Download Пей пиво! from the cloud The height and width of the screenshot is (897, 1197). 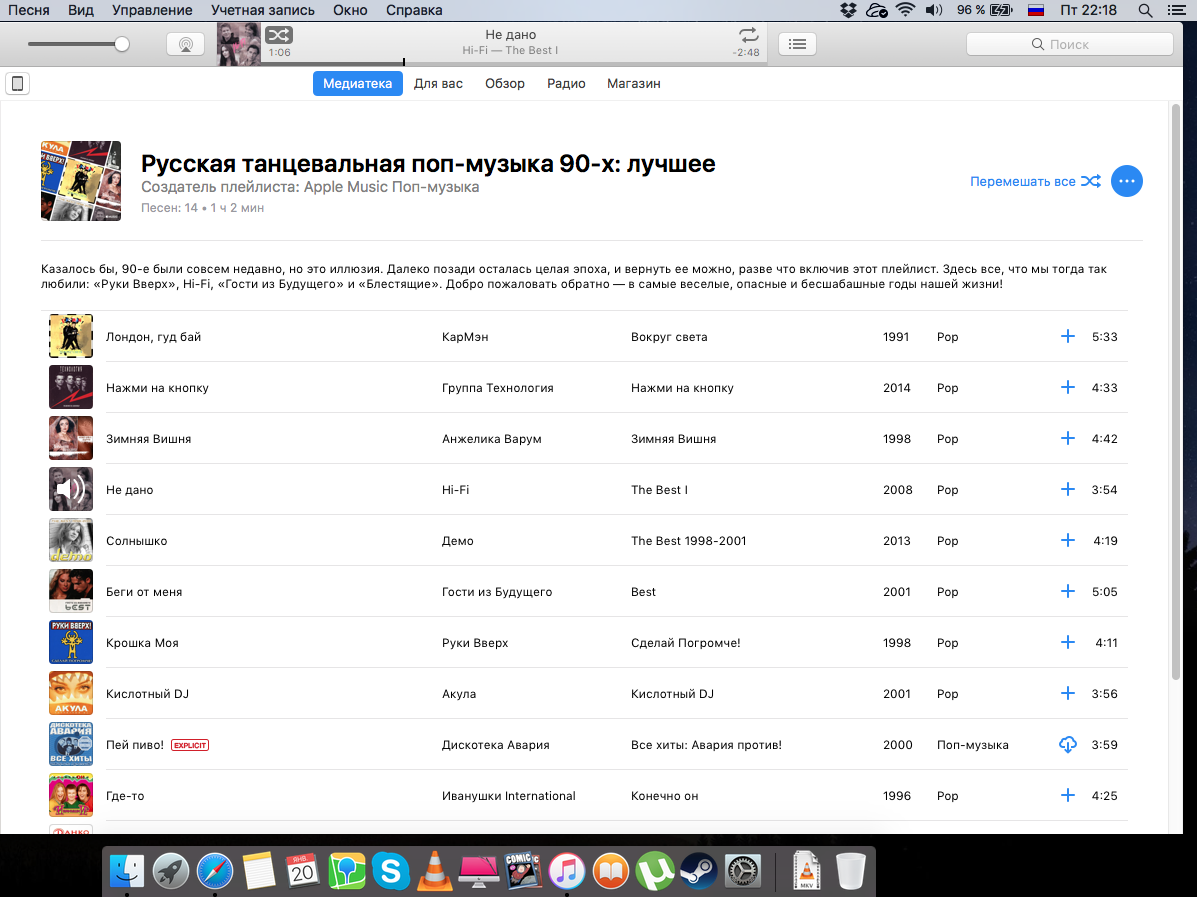point(1067,744)
